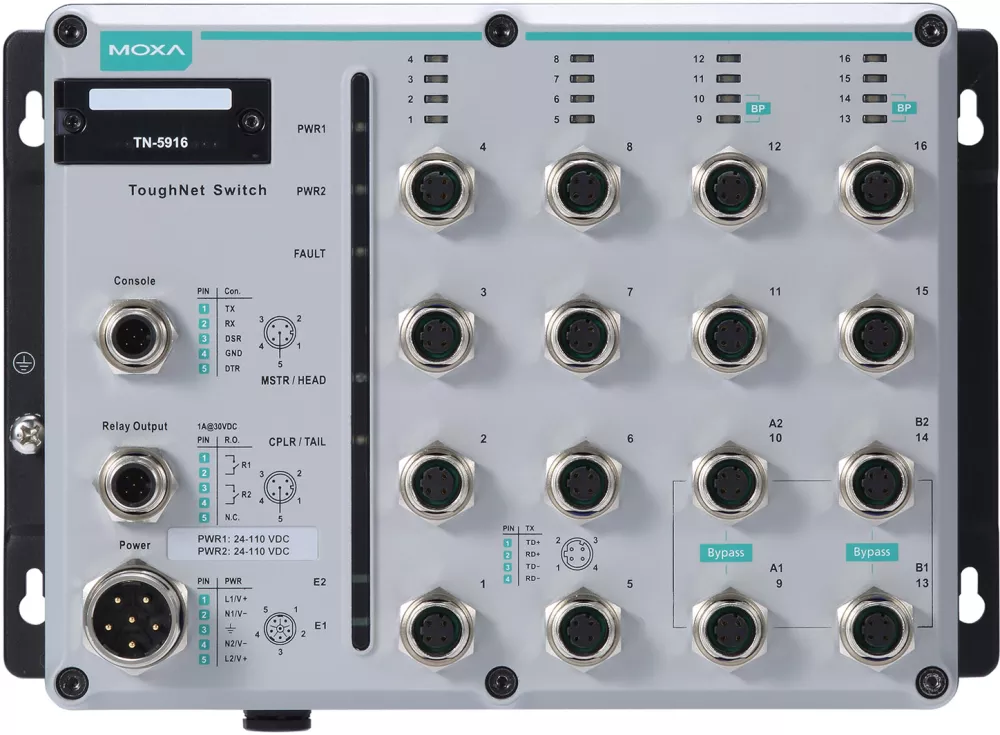Select the A2 port 10 connector
The width and height of the screenshot is (1000, 735).
(x=730, y=481)
